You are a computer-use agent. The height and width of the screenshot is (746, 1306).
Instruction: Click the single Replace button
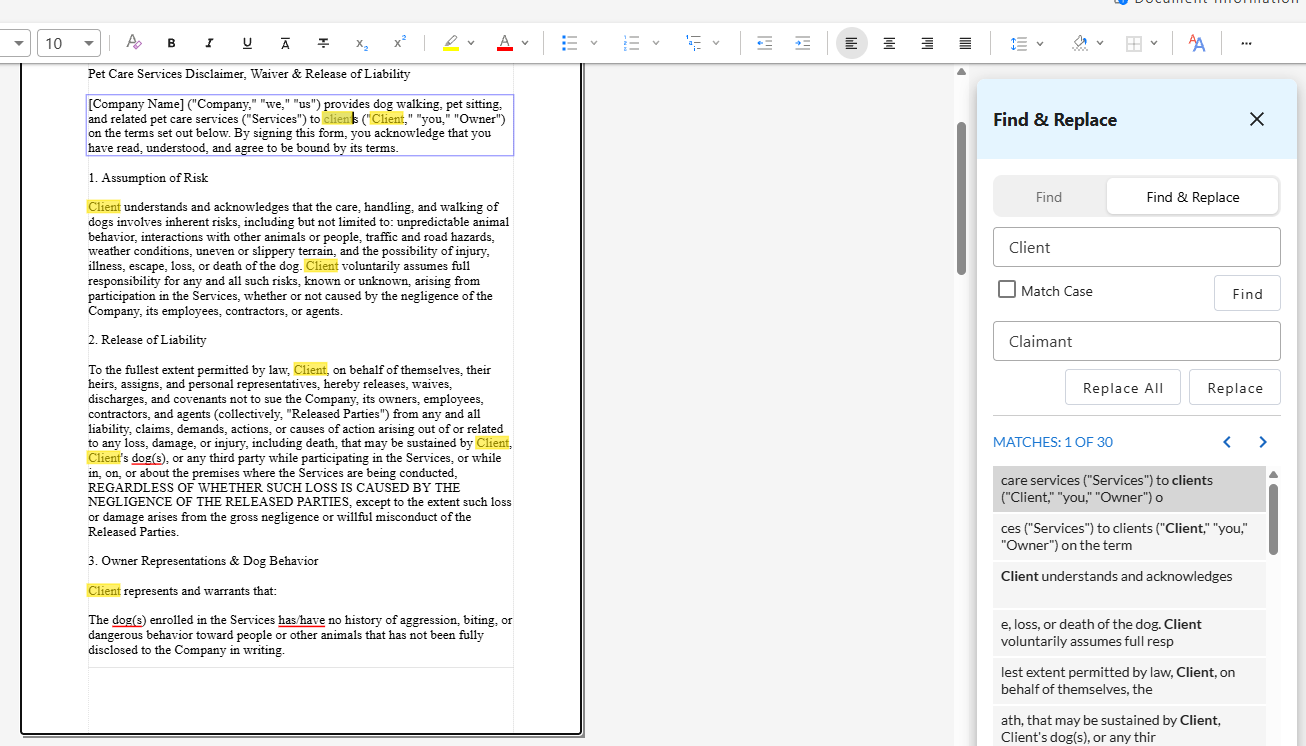pyautogui.click(x=1235, y=388)
